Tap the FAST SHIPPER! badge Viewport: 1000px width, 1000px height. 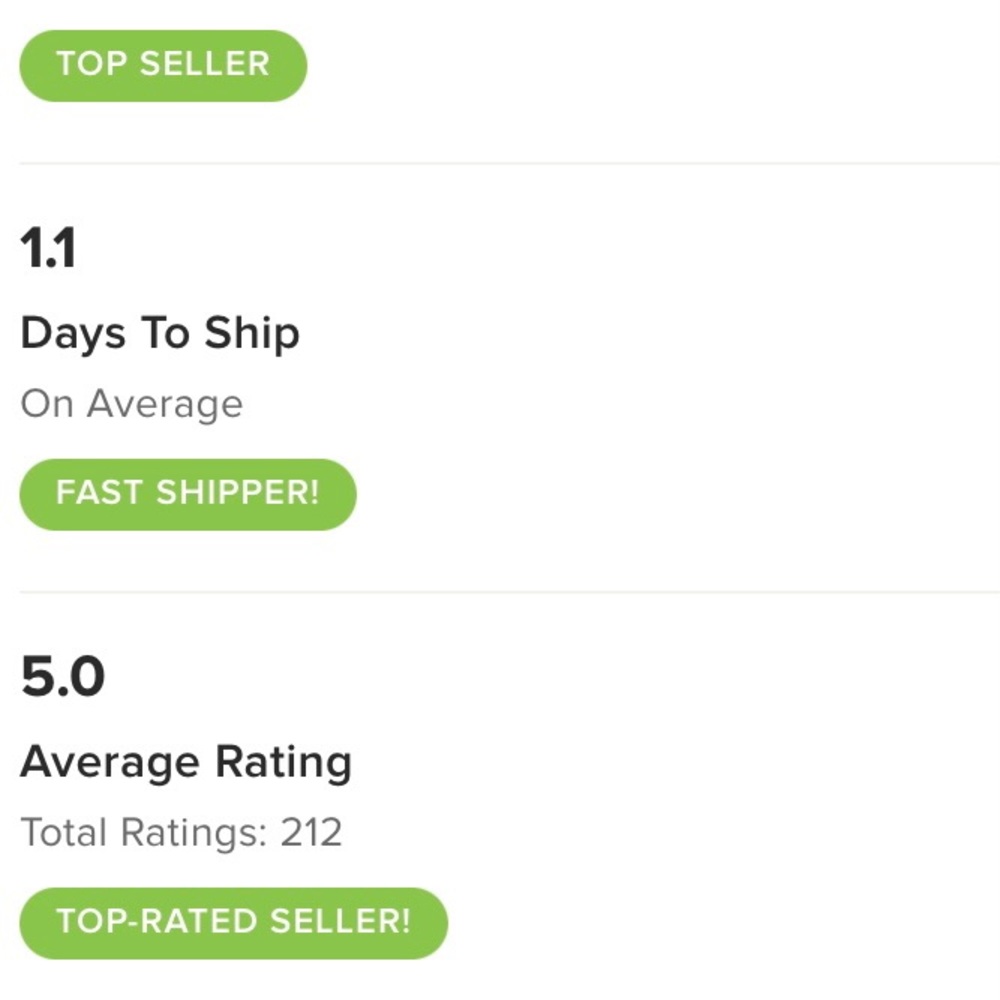click(187, 494)
